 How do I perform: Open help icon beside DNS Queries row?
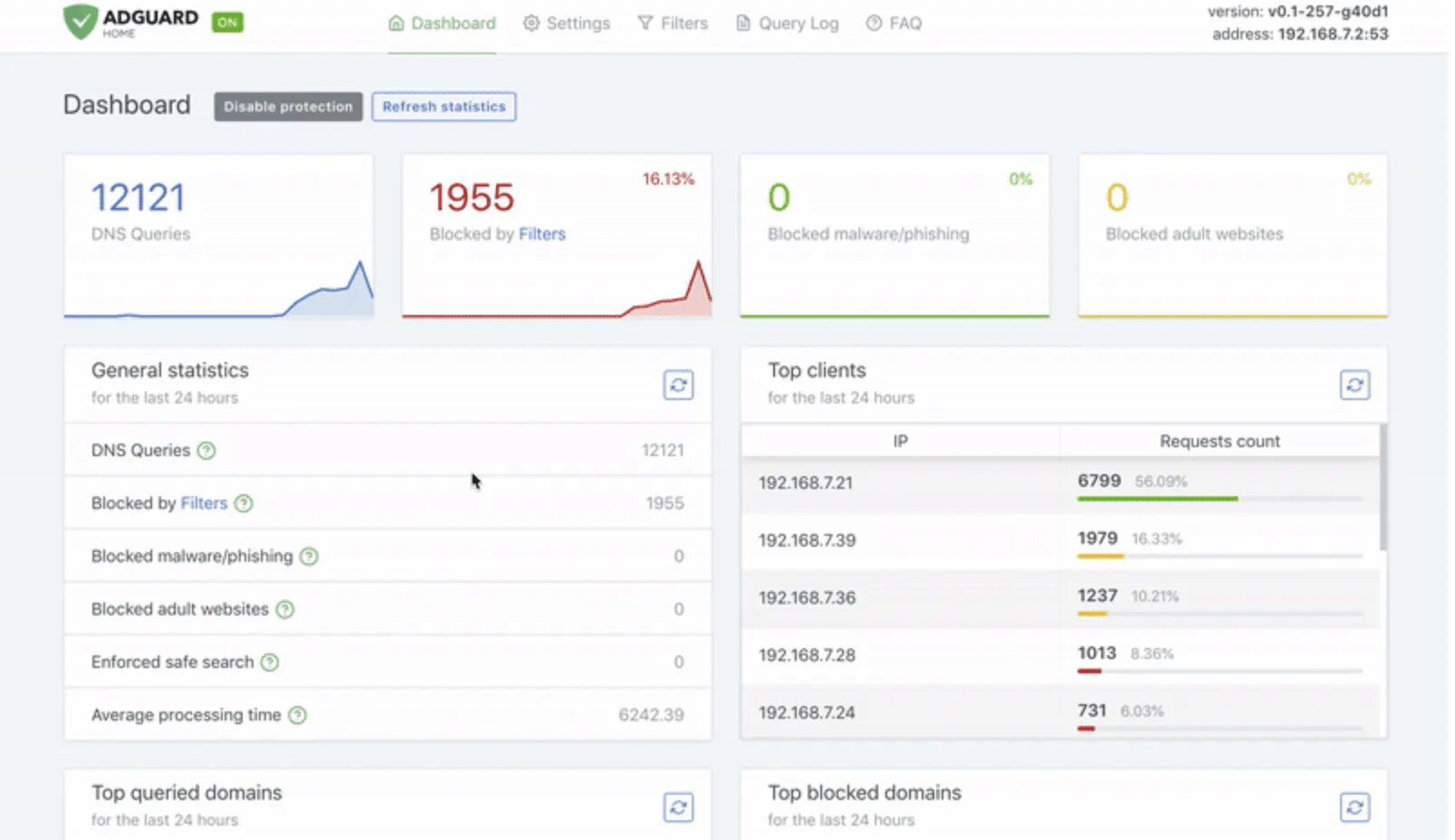pyautogui.click(x=206, y=450)
